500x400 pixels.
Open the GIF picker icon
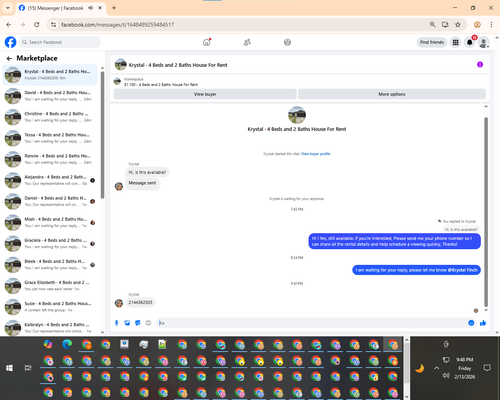148,323
